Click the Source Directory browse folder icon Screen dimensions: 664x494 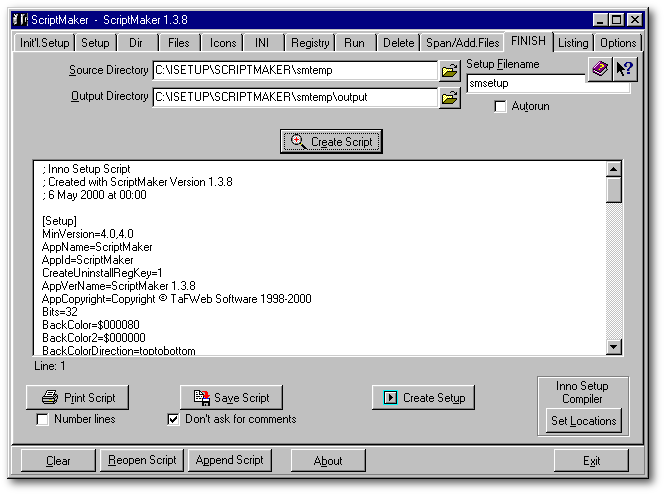450,71
